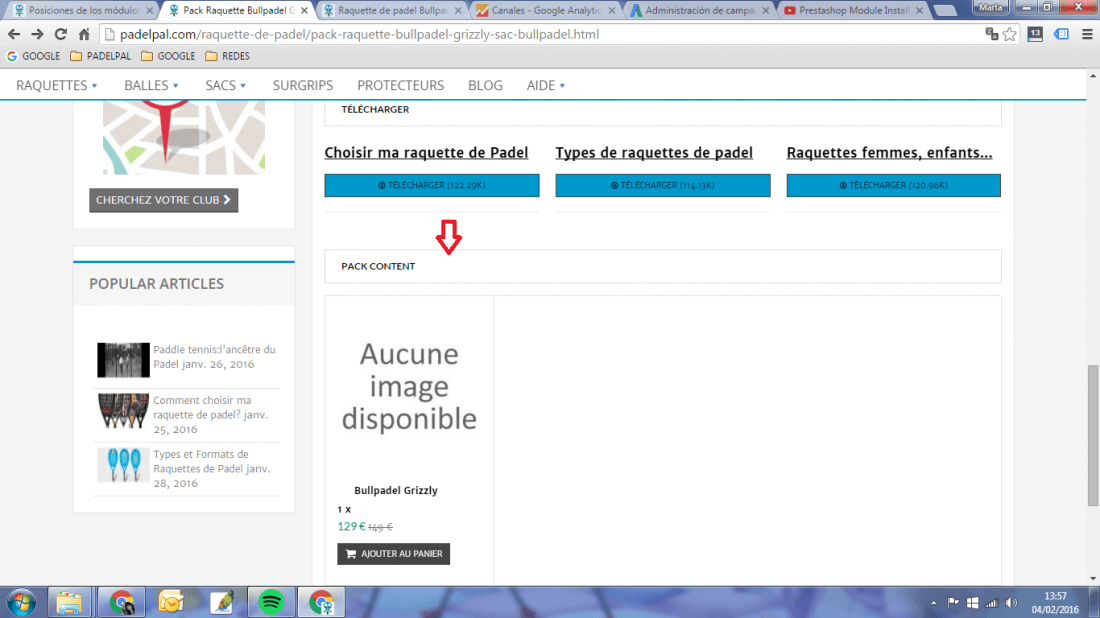Close the Pack Raquette Bullpadel tab
Screen dimensions: 1100x618
point(304,11)
